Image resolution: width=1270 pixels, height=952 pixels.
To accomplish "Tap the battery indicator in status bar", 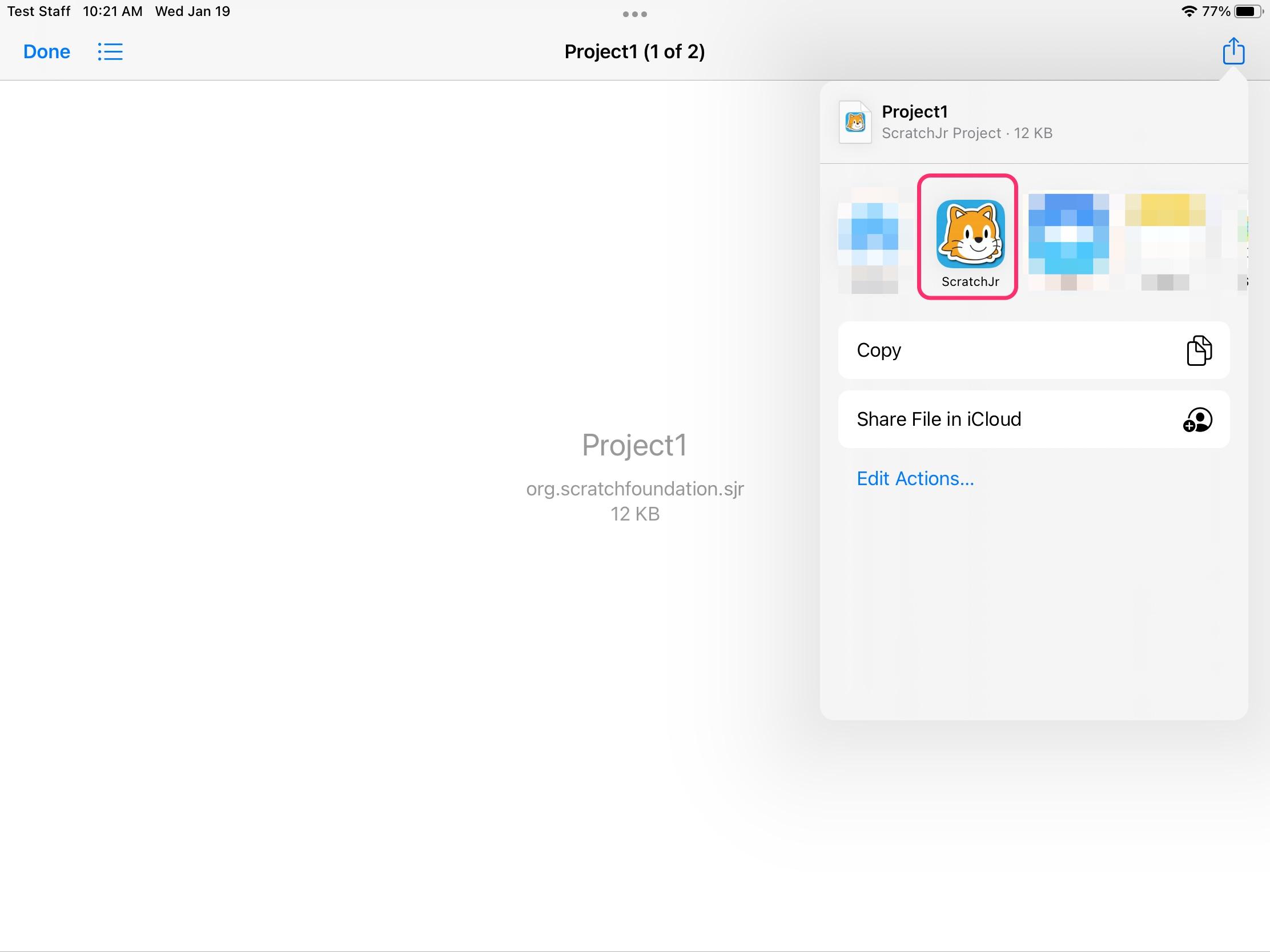I will click(x=1247, y=11).
